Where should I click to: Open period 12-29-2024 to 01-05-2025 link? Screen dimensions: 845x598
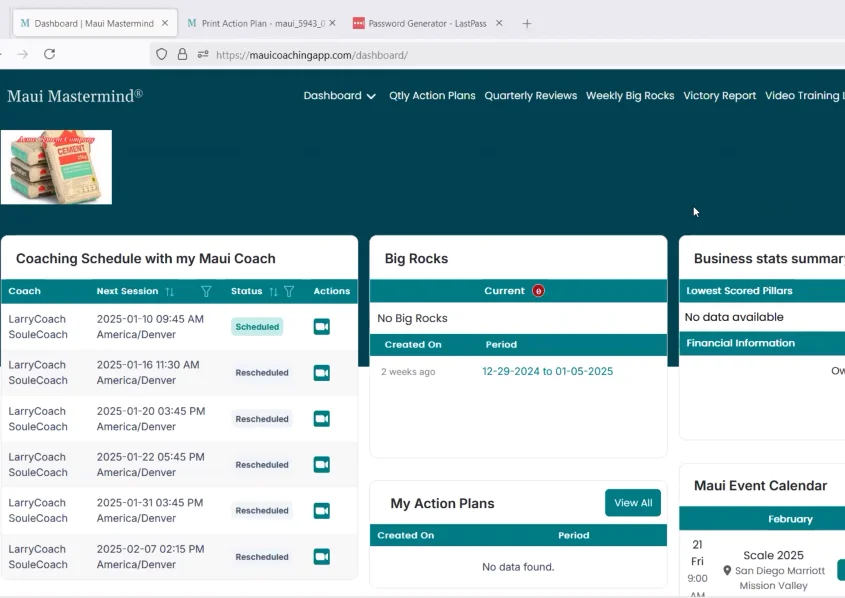(x=547, y=371)
